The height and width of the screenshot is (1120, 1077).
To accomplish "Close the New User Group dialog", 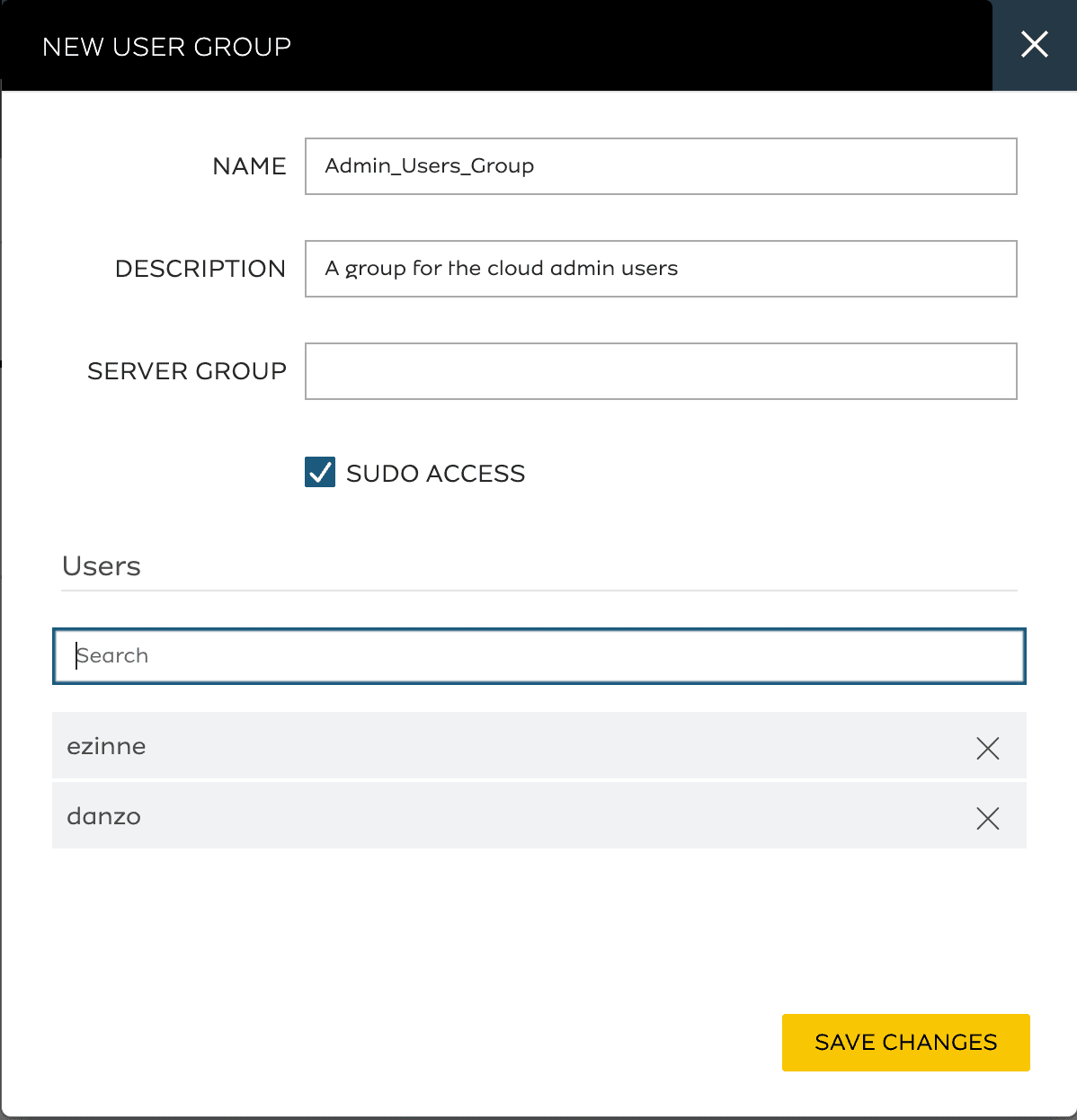I will pos(1035,44).
